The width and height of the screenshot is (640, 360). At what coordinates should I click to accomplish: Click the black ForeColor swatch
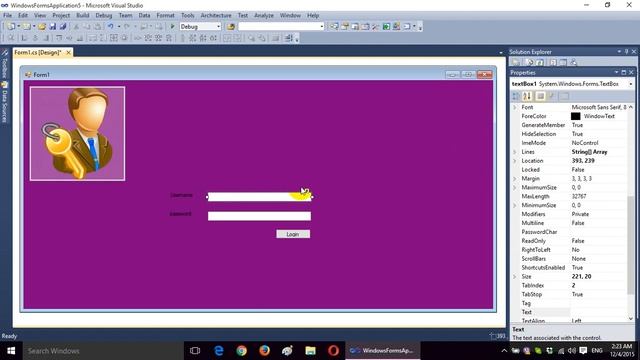coord(575,116)
